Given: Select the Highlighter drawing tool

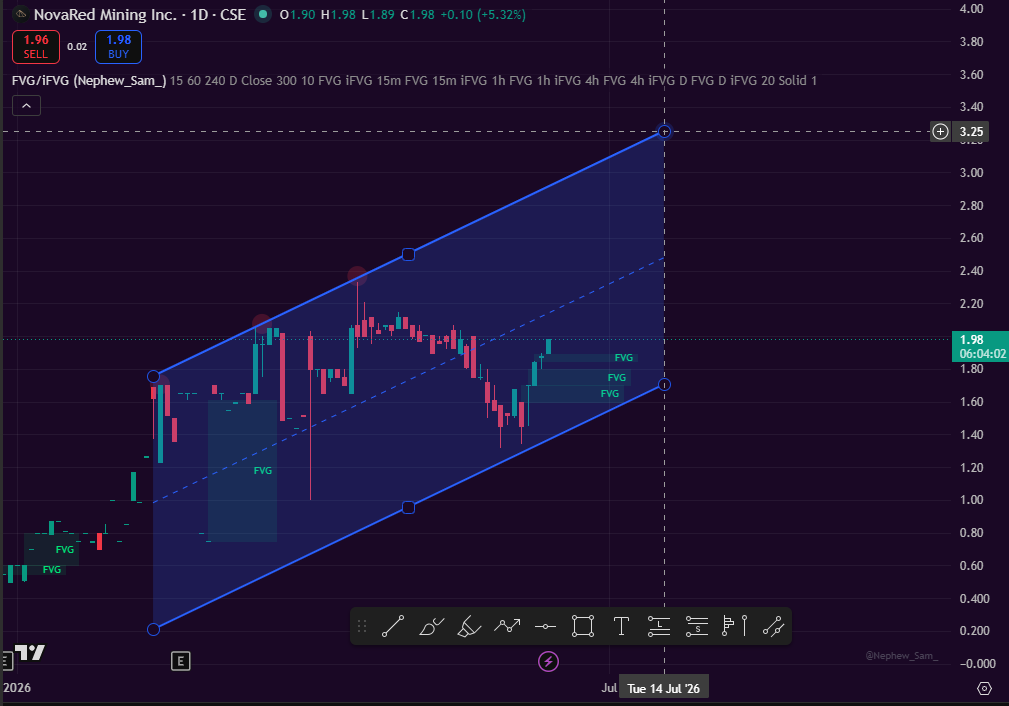Looking at the screenshot, I should point(469,626).
